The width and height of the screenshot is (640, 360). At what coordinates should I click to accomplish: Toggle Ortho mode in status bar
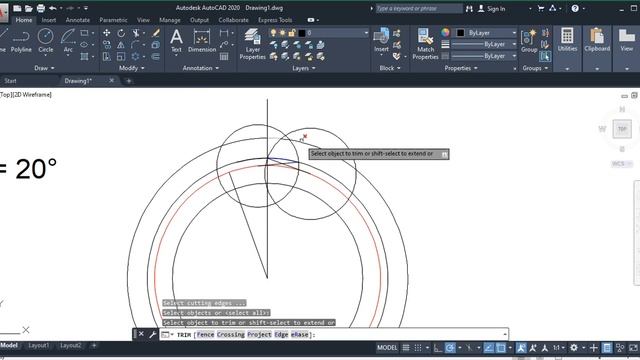tap(438, 348)
